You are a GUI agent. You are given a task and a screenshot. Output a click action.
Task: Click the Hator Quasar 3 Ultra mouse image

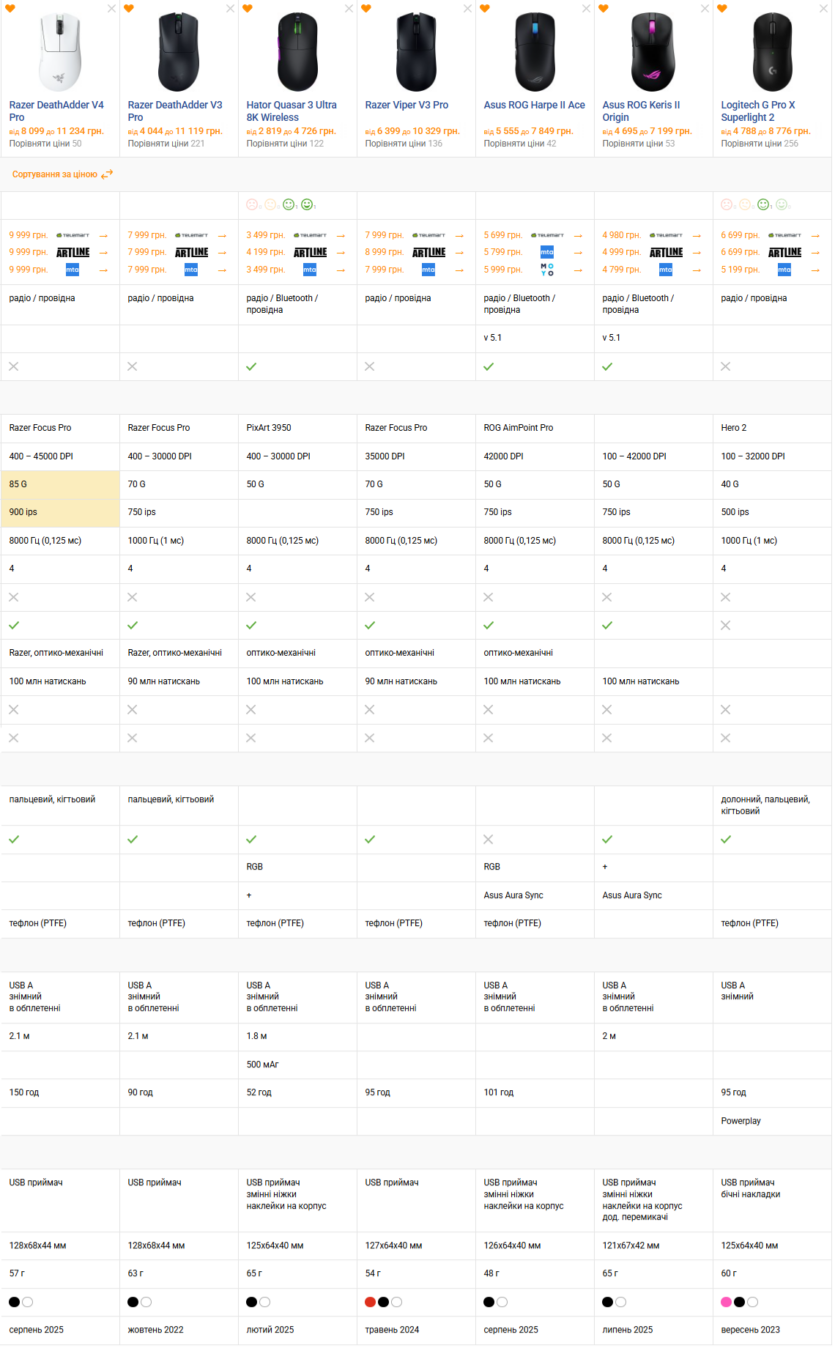296,52
